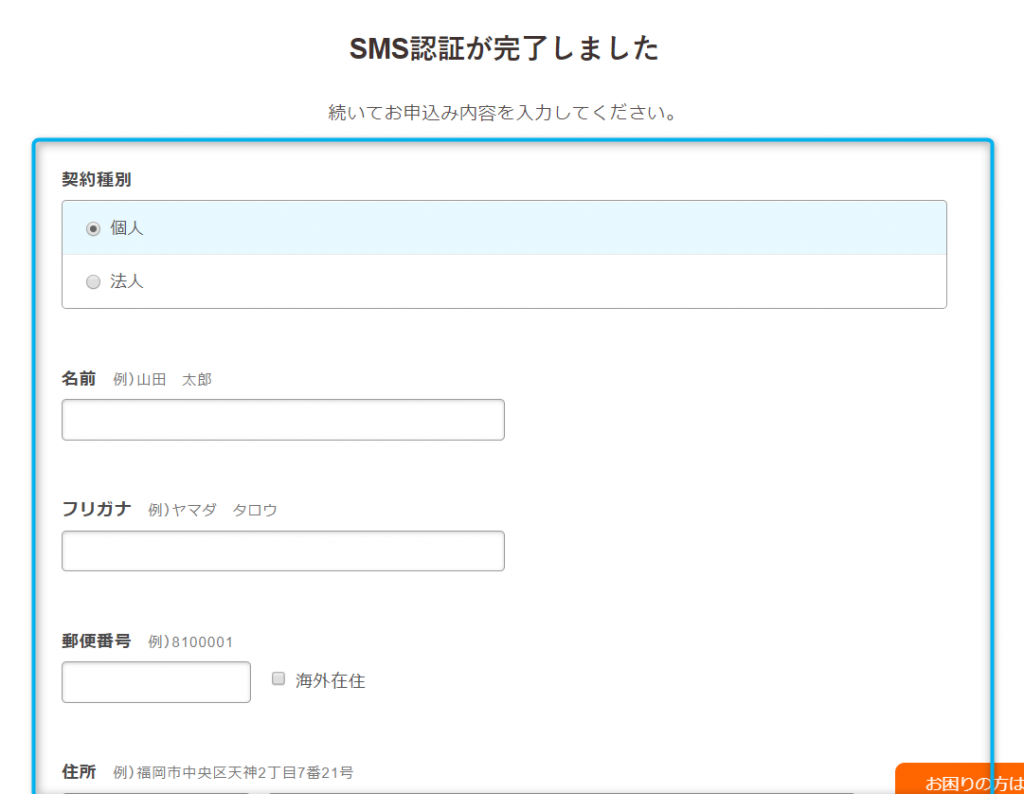Click the 例)山田 太郎 example hint
Viewport: 1024px width, 794px height.
coord(163,380)
